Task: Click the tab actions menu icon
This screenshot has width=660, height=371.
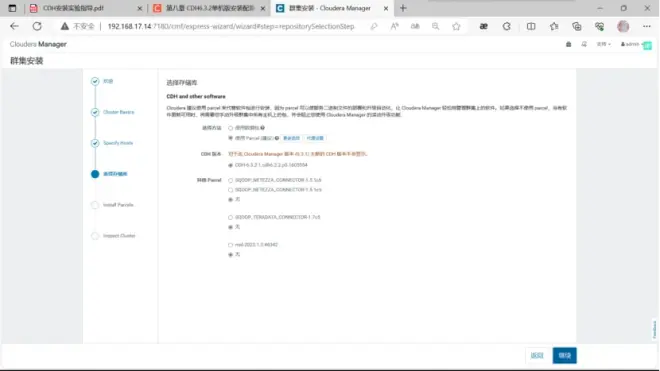Action: [x=12, y=8]
